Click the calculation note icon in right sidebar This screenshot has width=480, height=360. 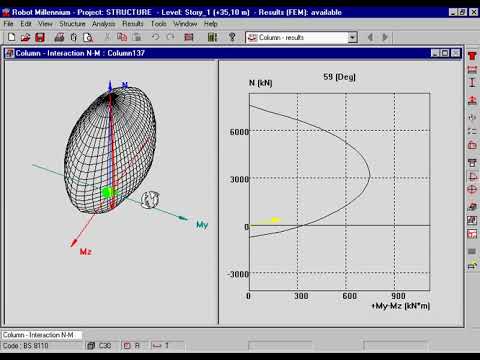point(472,220)
